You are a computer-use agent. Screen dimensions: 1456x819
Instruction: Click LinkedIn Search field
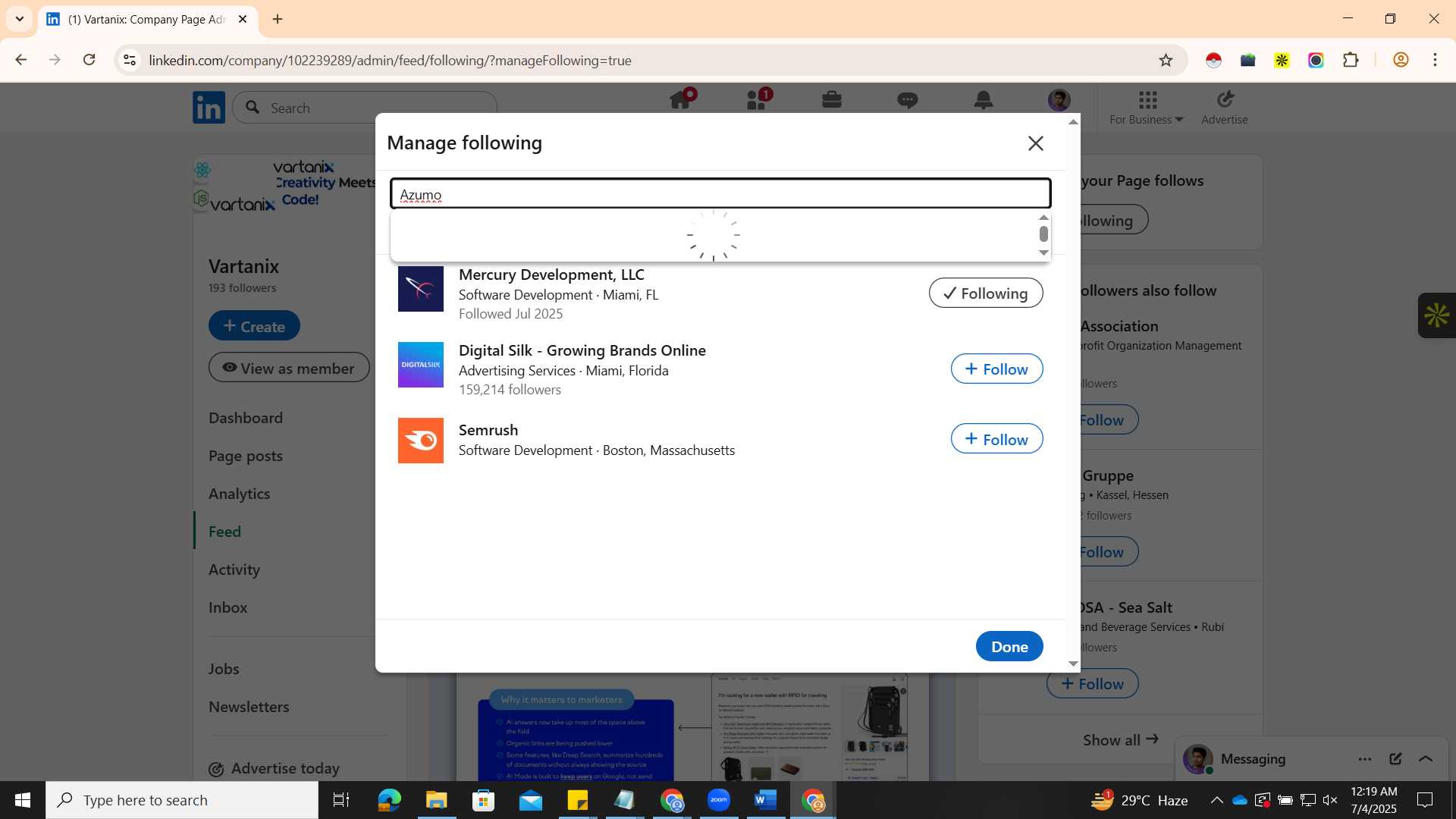pyautogui.click(x=365, y=108)
